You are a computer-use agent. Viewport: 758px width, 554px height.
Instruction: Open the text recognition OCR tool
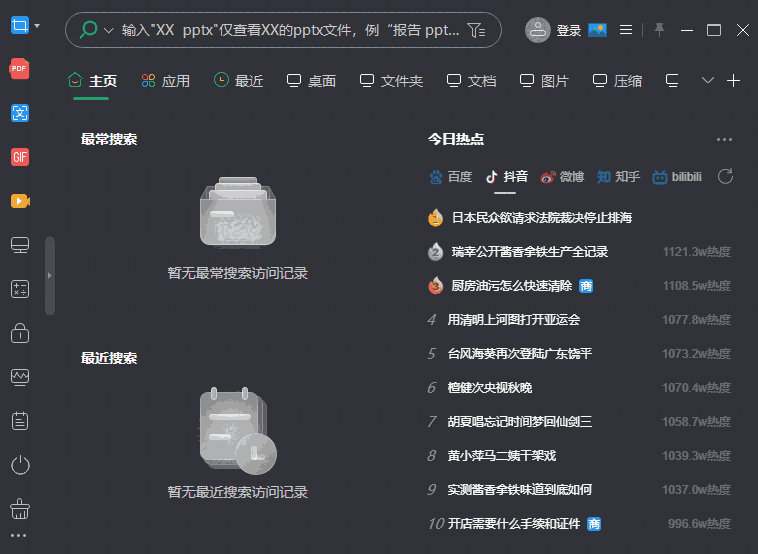pos(20,113)
